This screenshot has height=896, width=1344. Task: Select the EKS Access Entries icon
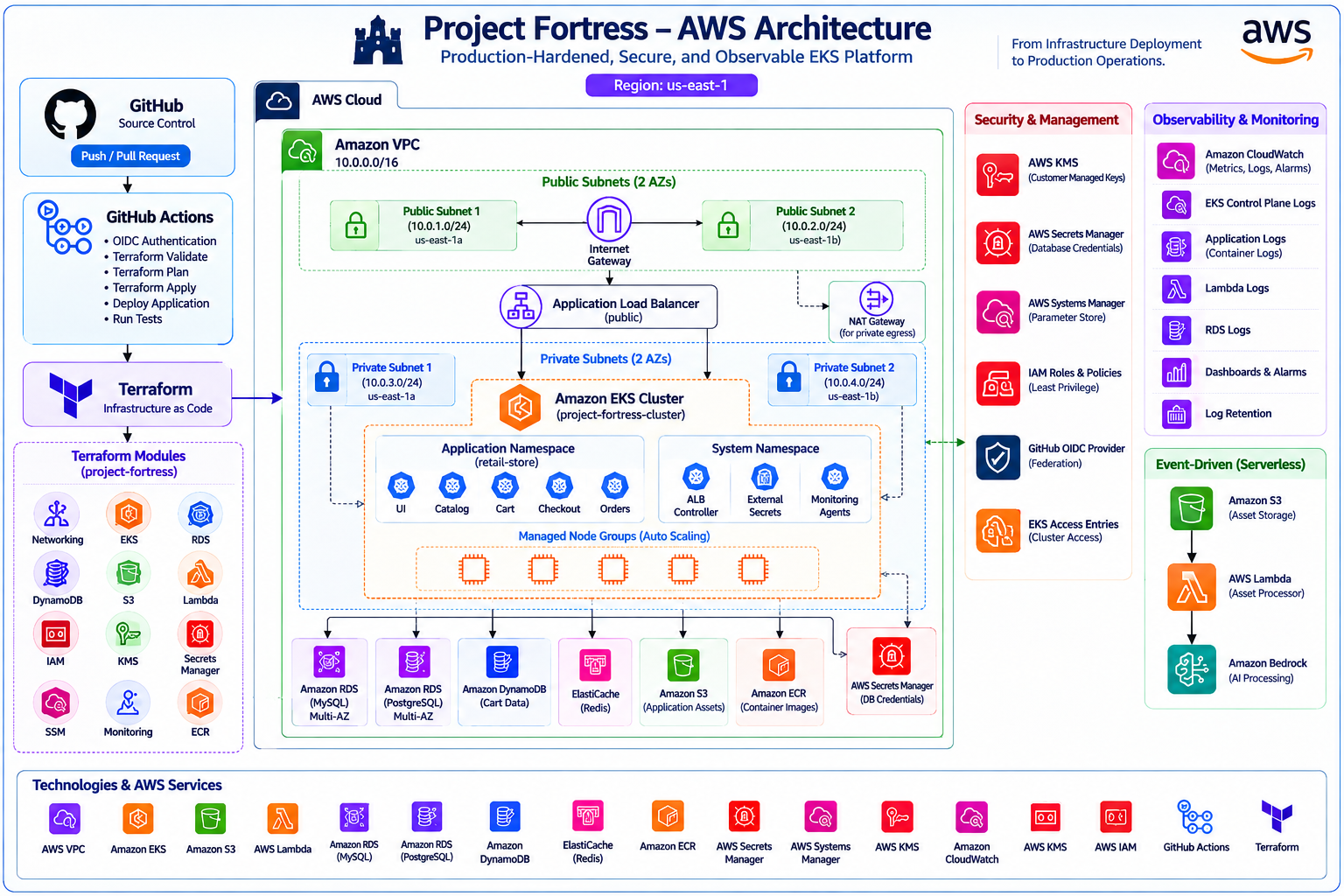tap(997, 530)
